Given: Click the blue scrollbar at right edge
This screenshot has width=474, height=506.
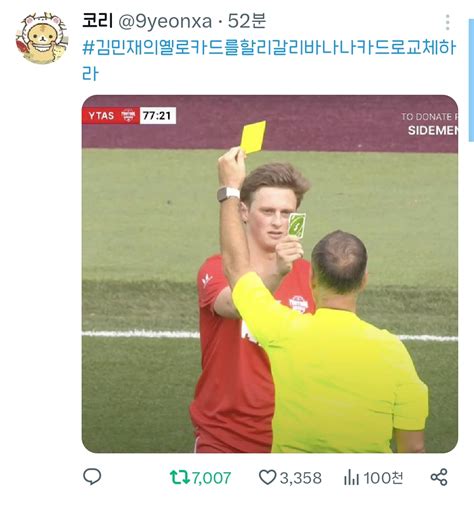Looking at the screenshot, I should (x=471, y=80).
